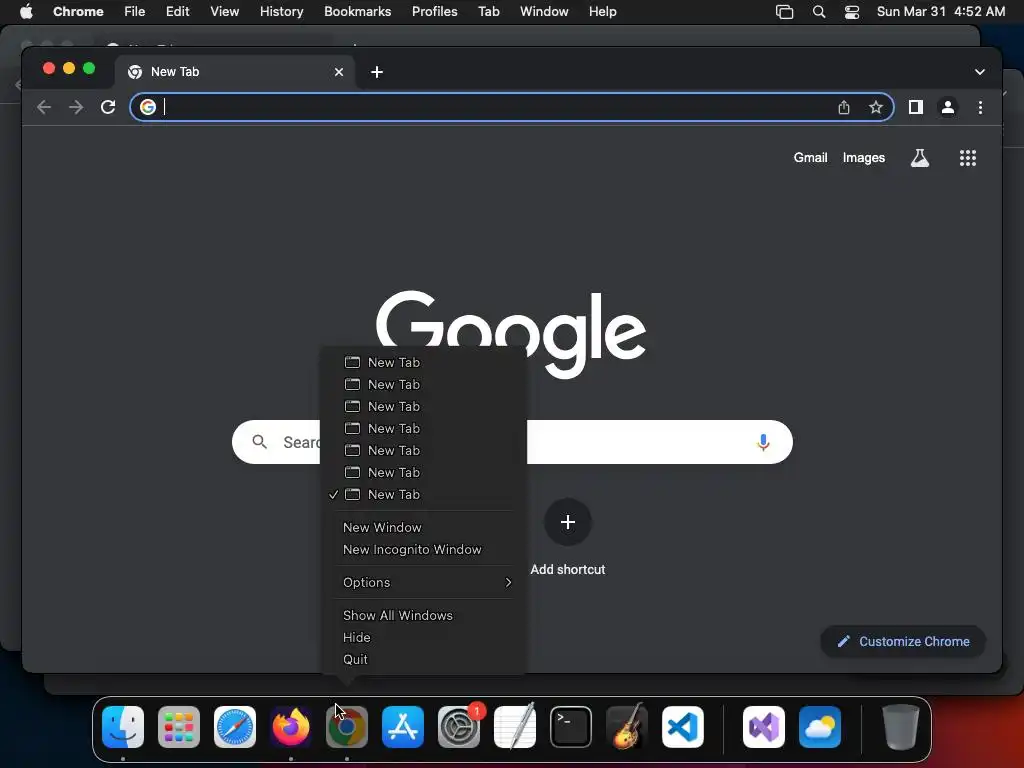Image resolution: width=1024 pixels, height=768 pixels.
Task: Expand the Options submenu
Action: 423,582
